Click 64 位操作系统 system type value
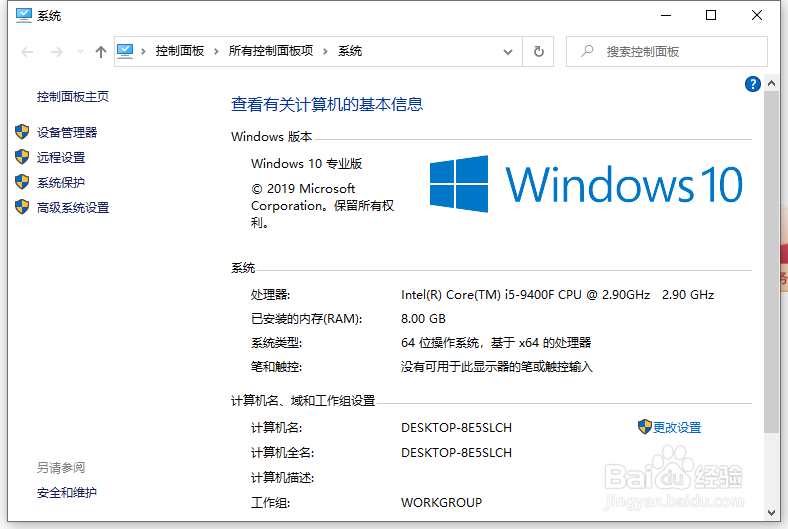Image resolution: width=788 pixels, height=529 pixels. (x=496, y=343)
